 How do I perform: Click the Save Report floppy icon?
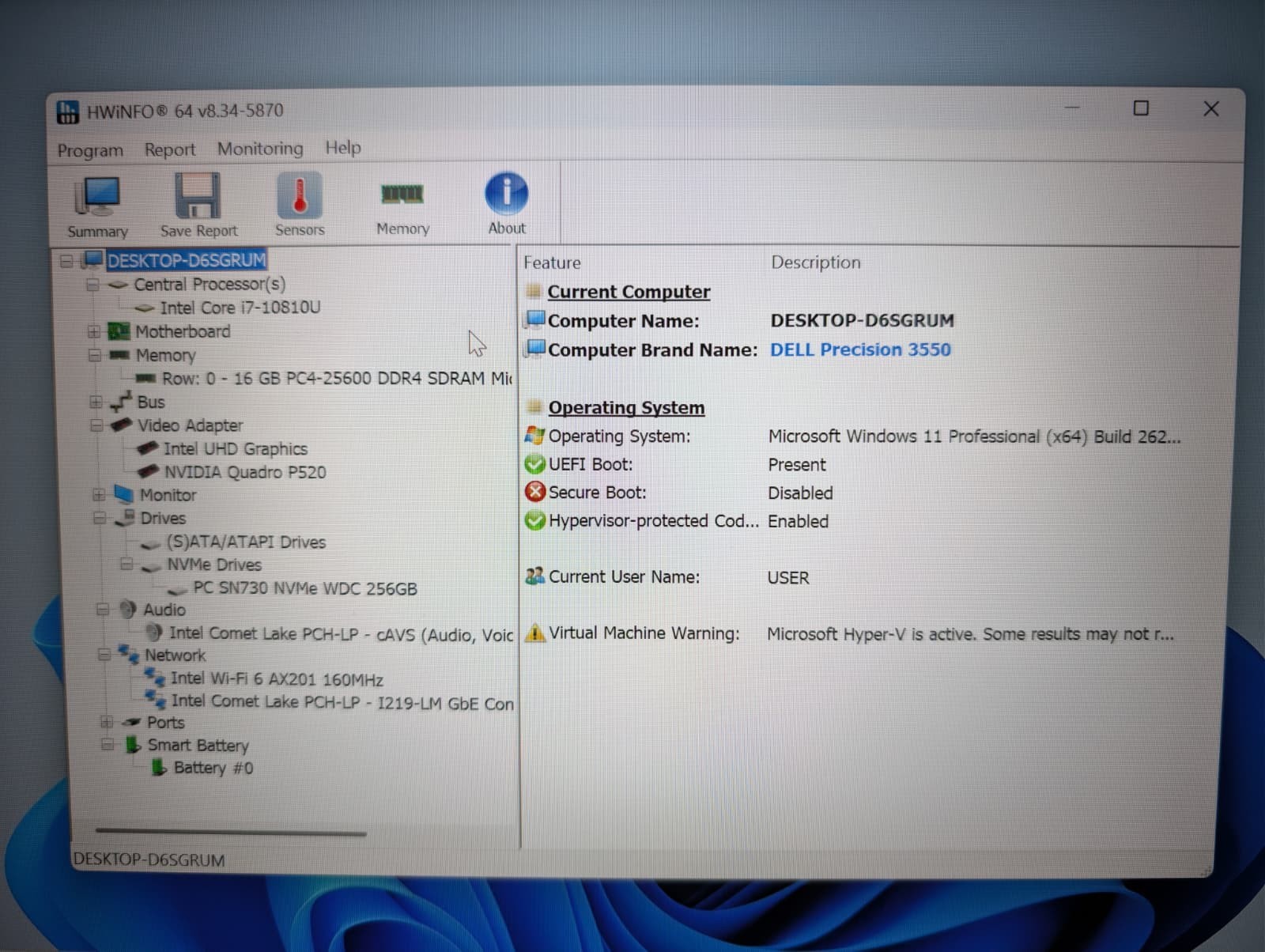point(198,195)
